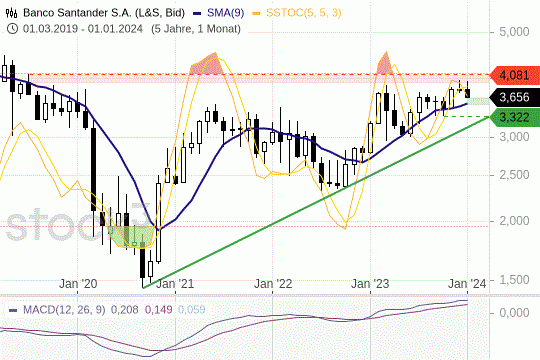Click the MACD(12, 26, 9) indicator label
The width and height of the screenshot is (540, 360).
[64, 309]
